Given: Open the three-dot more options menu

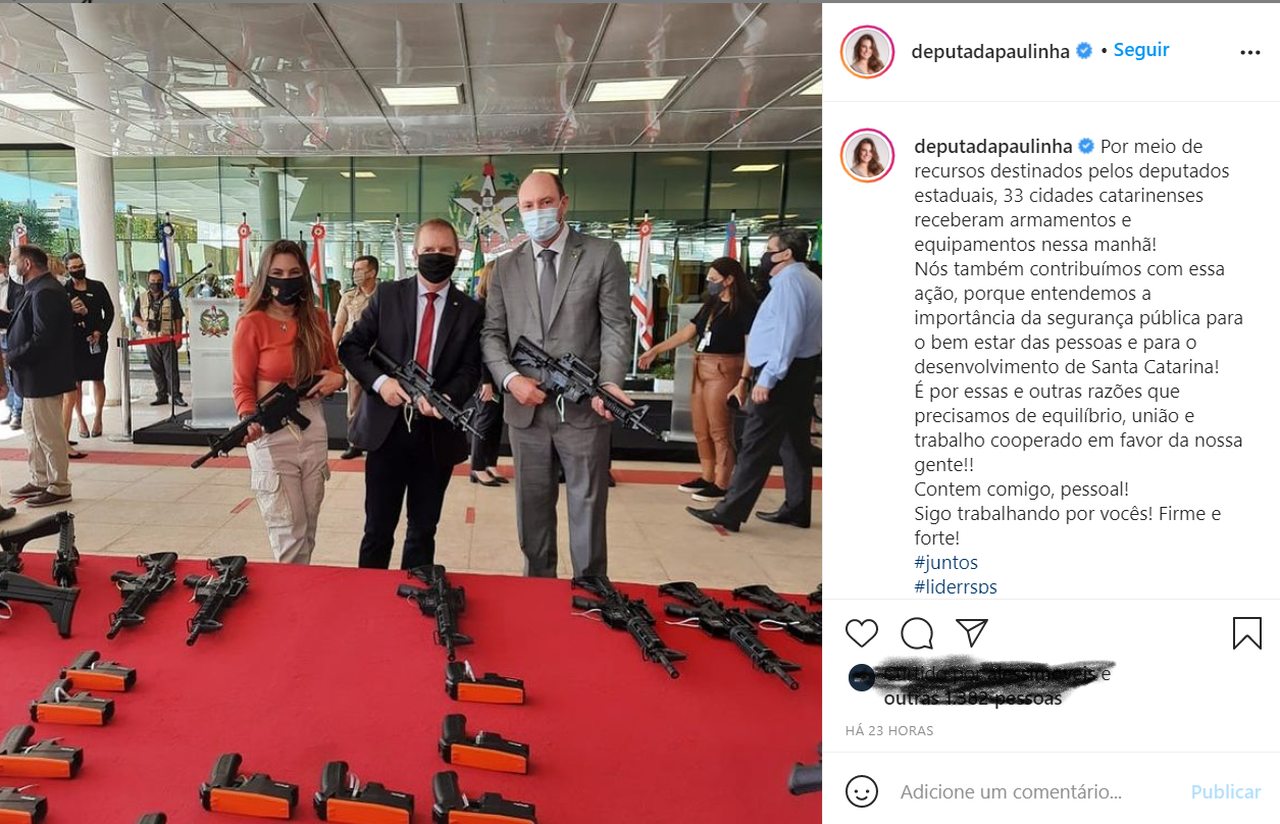Looking at the screenshot, I should [x=1250, y=53].
